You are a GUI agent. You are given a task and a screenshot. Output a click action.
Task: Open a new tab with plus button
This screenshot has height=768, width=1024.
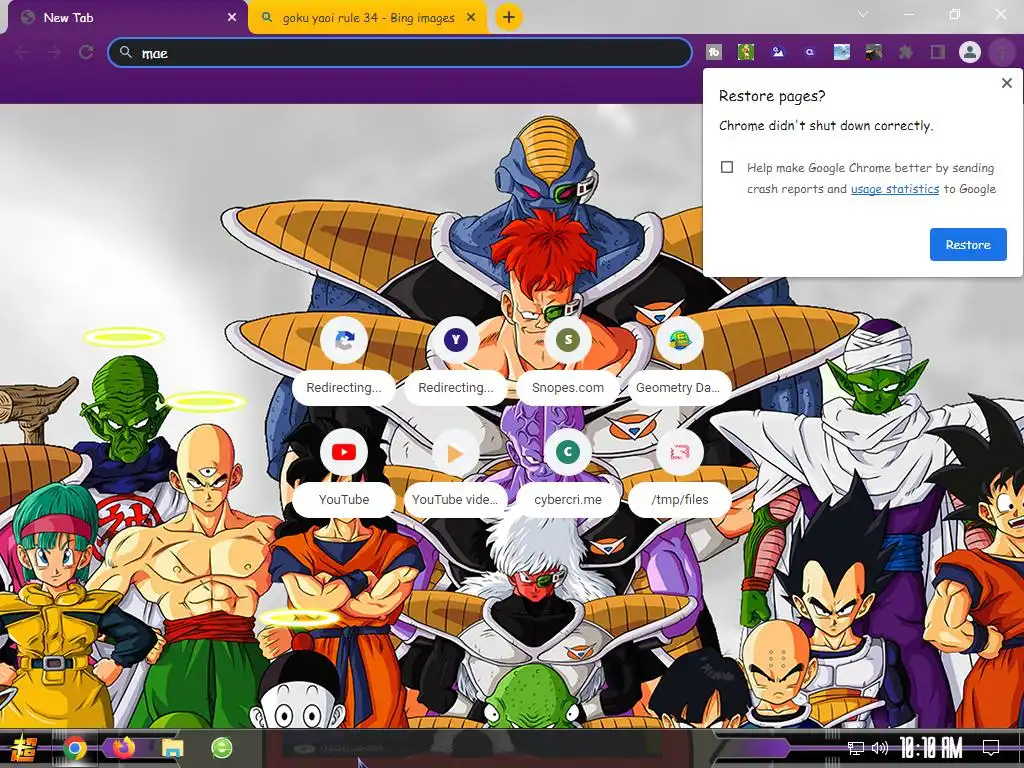pyautogui.click(x=509, y=17)
